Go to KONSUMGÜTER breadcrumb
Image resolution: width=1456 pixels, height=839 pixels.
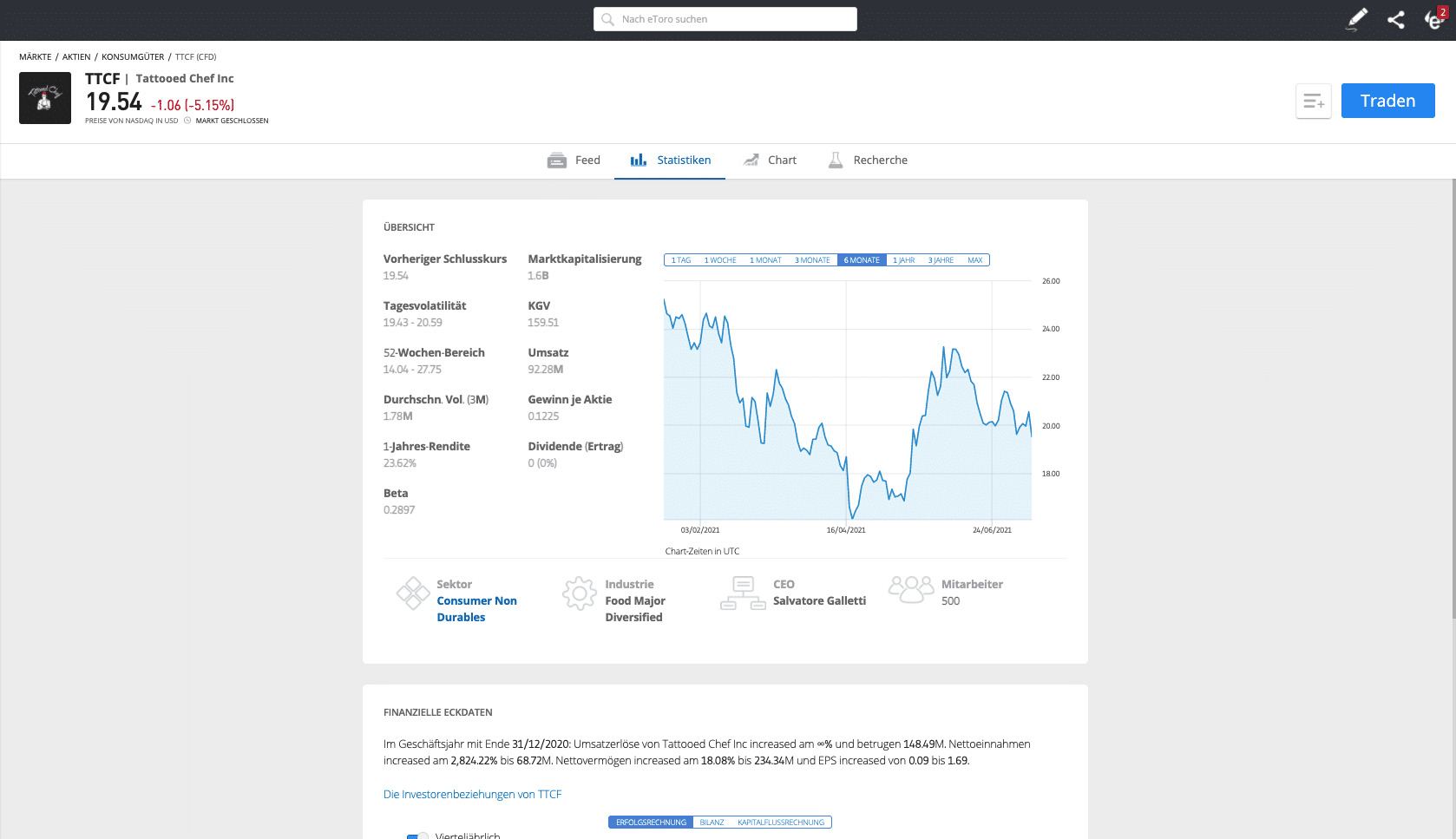(x=133, y=57)
